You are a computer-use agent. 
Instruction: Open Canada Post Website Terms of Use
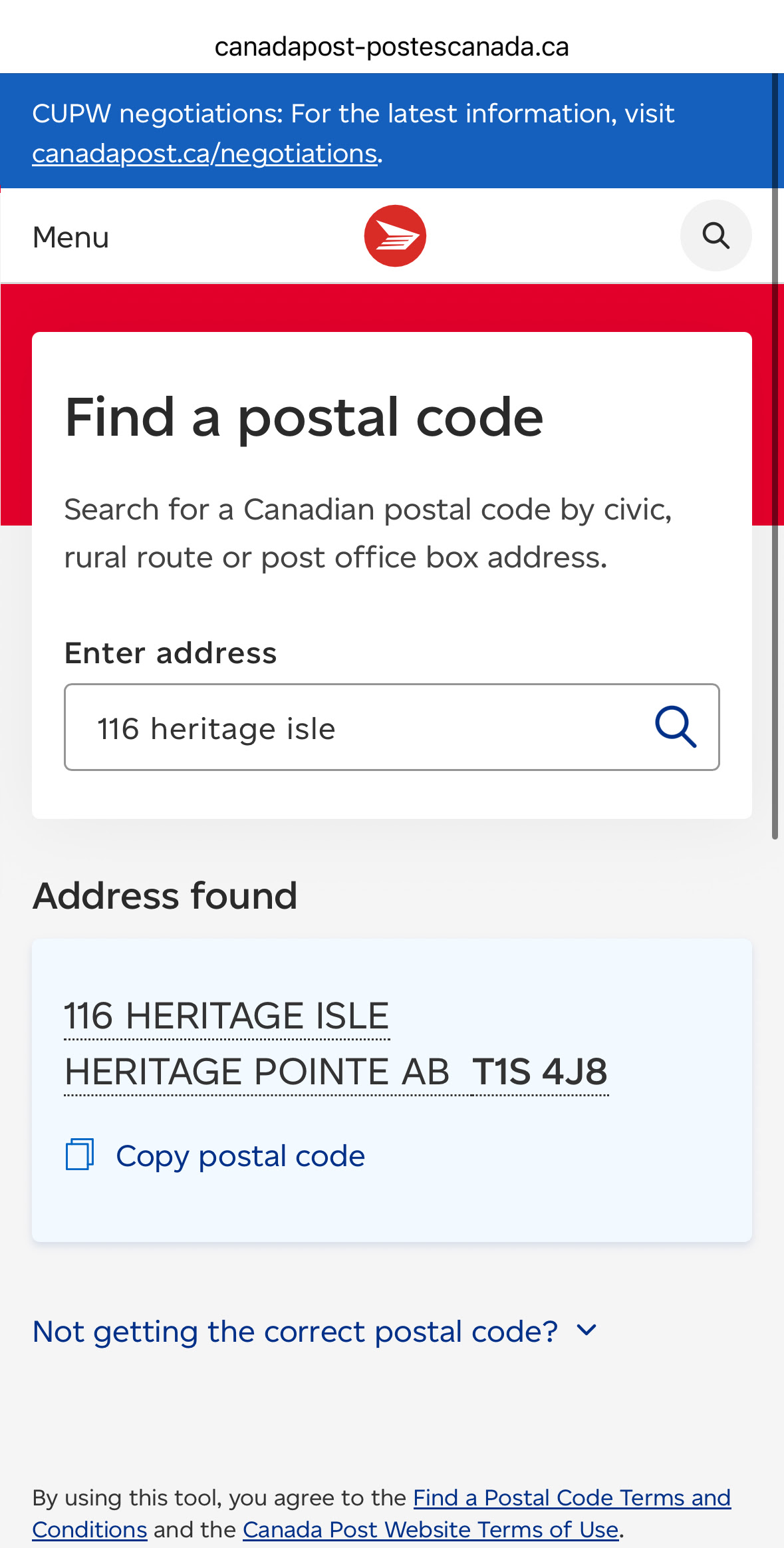pyautogui.click(x=431, y=1529)
